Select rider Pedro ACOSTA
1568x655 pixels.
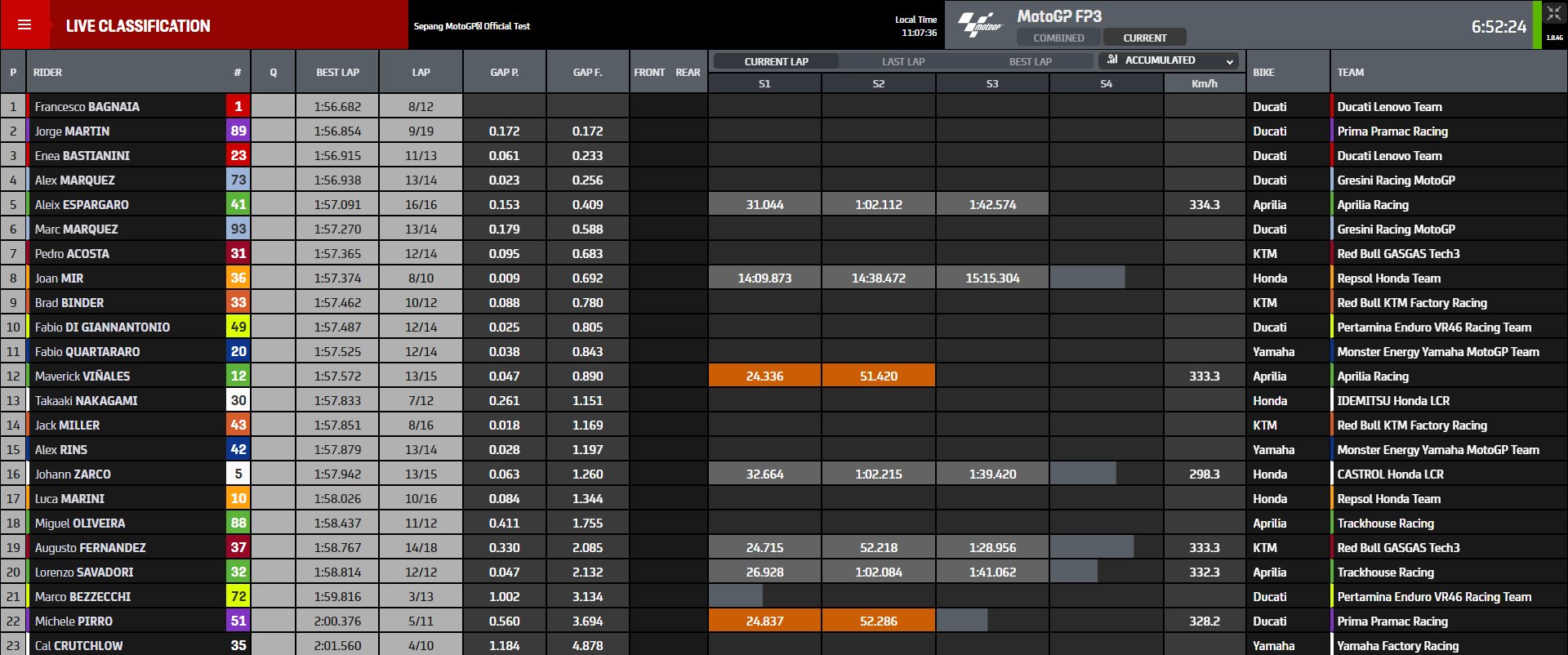point(72,254)
